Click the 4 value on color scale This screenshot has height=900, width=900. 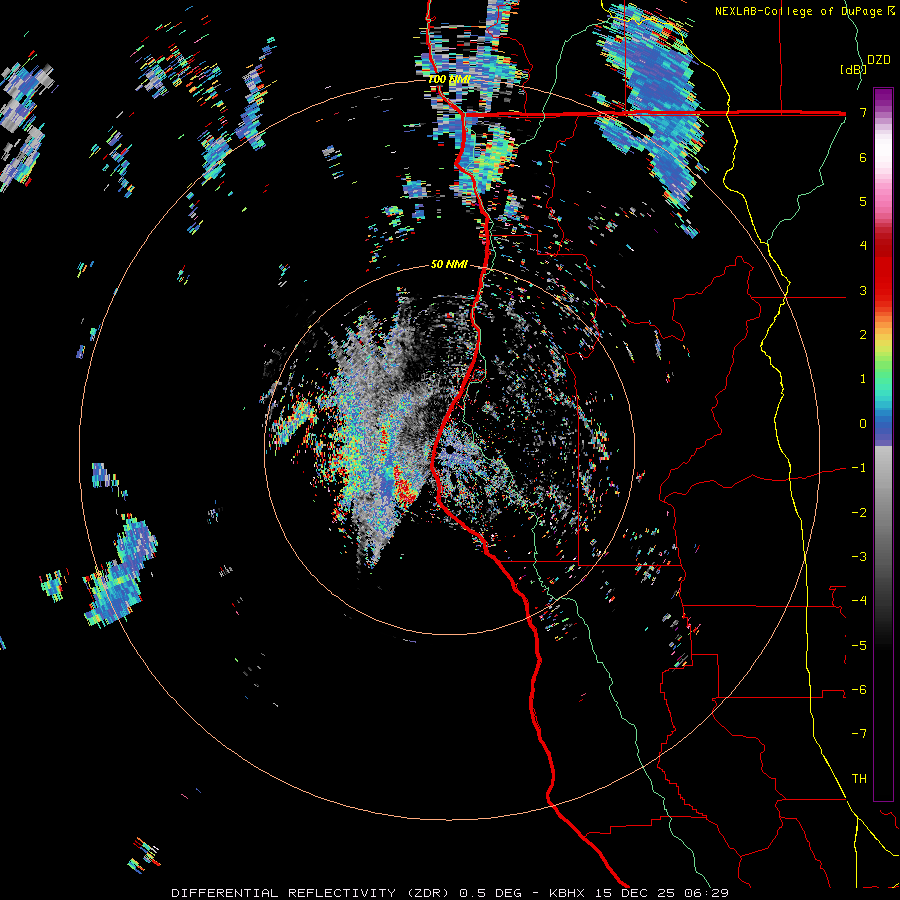tap(863, 246)
